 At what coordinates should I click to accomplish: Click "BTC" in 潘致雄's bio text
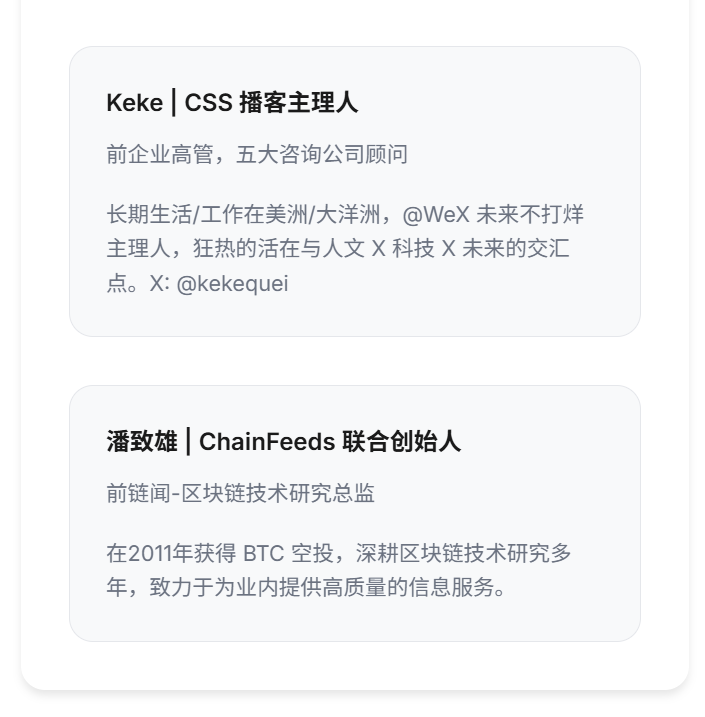click(263, 554)
